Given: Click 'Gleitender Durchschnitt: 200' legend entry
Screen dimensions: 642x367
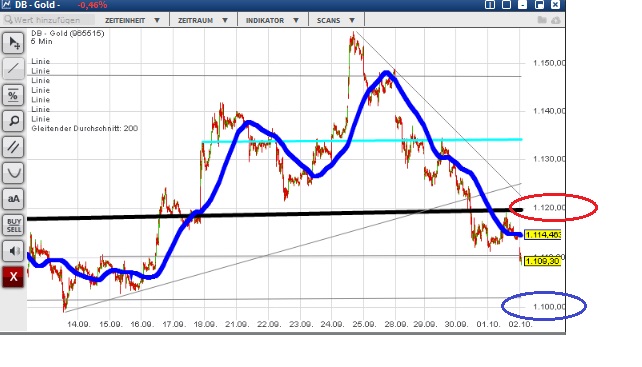Looking at the screenshot, I should pyautogui.click(x=85, y=128).
